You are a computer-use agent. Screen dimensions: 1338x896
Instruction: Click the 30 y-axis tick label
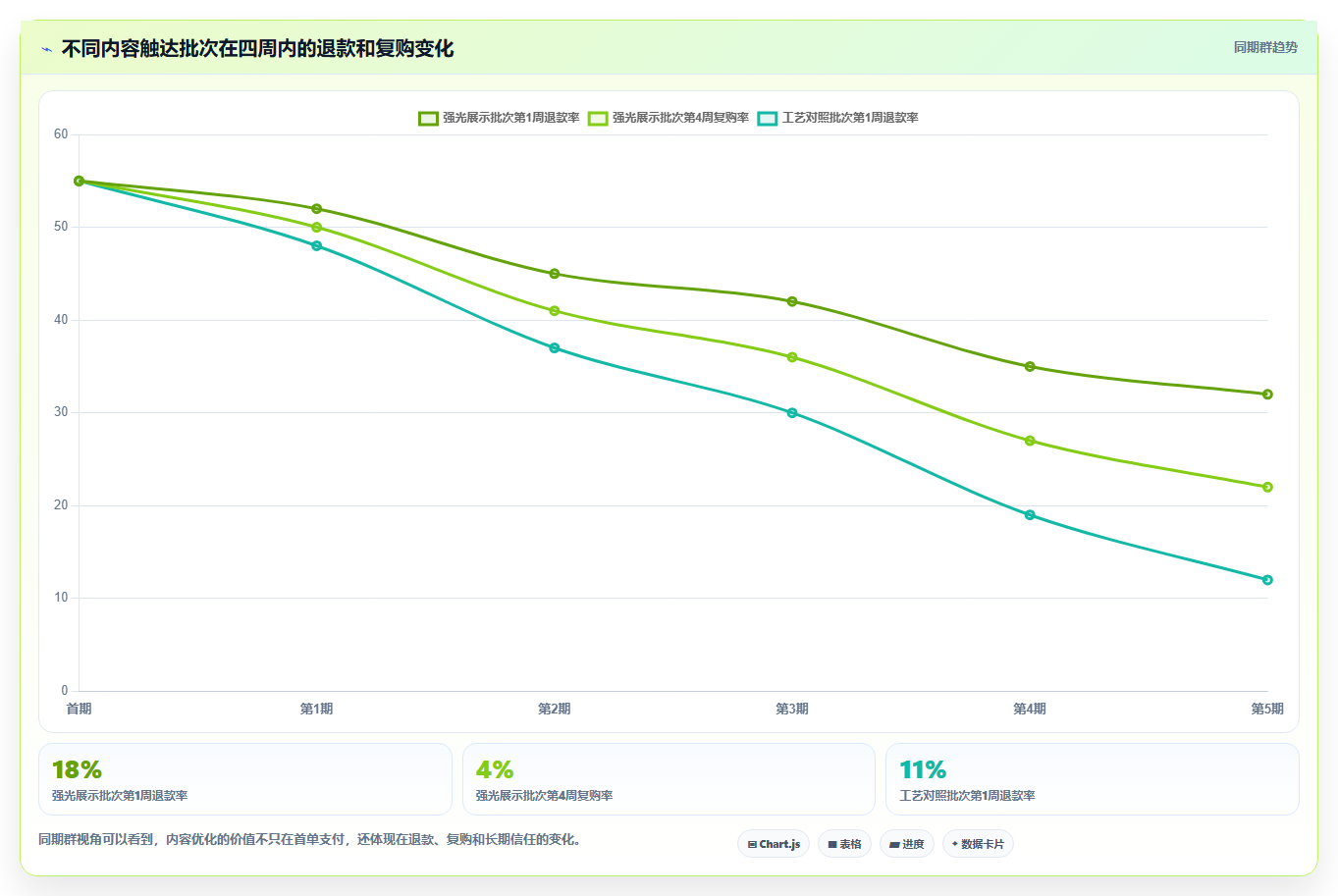(x=61, y=412)
